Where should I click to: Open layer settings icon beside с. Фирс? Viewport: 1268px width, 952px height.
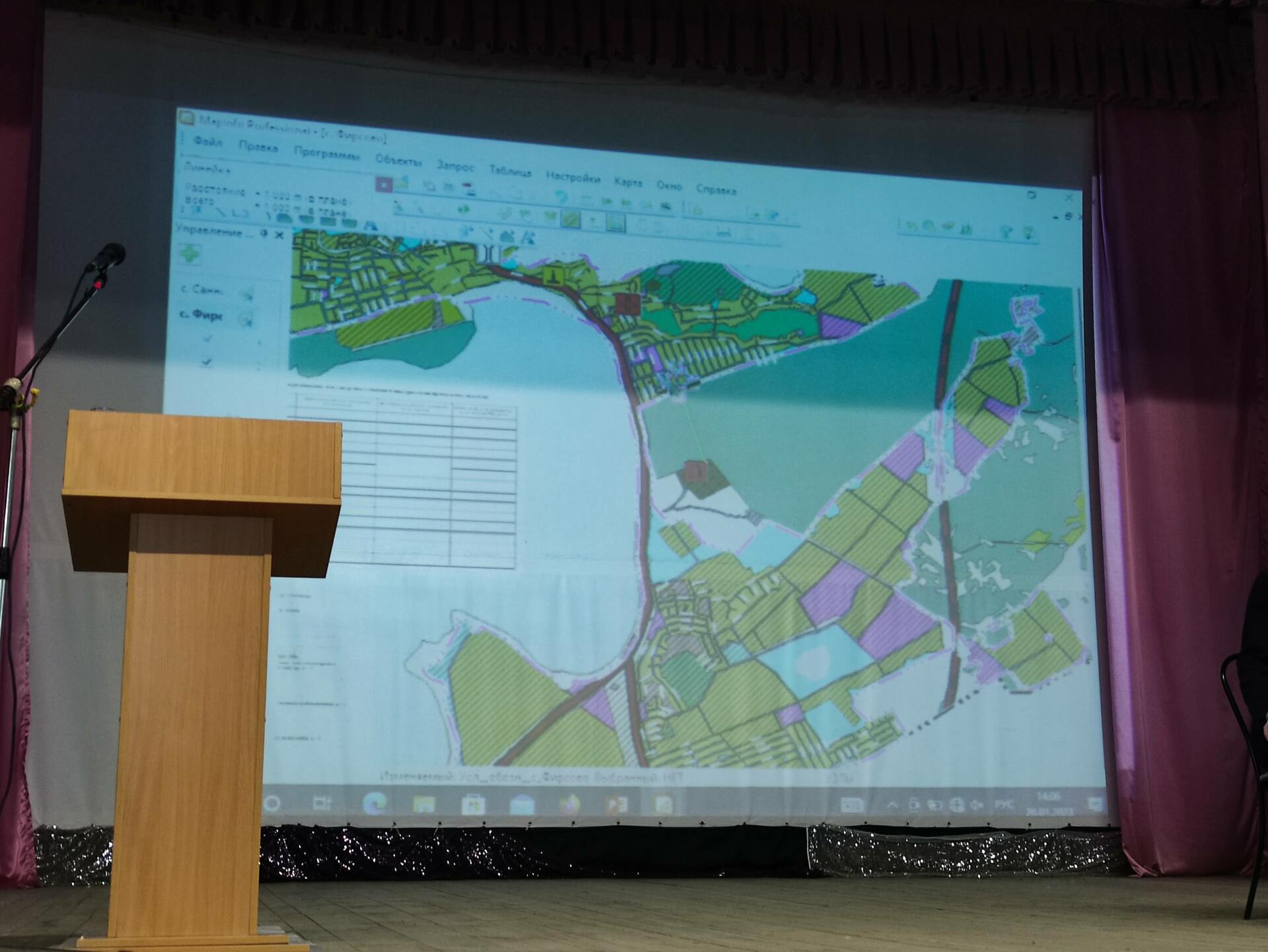(247, 320)
